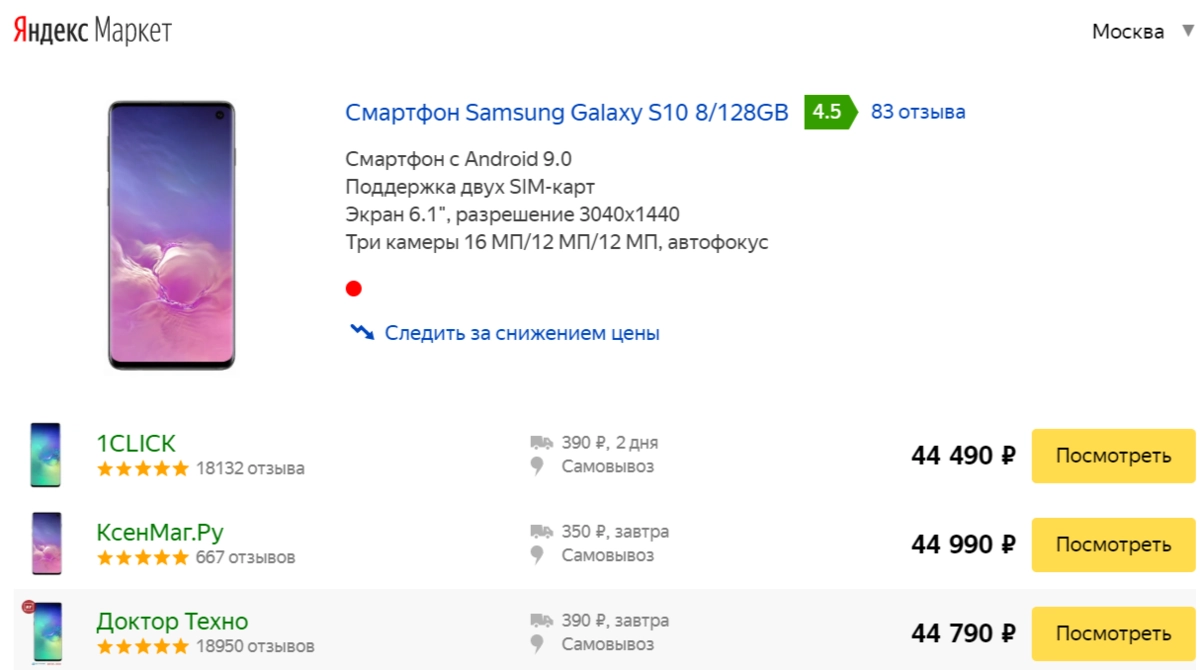
Task: Open the Доктор Техно shop link
Action: 172,621
